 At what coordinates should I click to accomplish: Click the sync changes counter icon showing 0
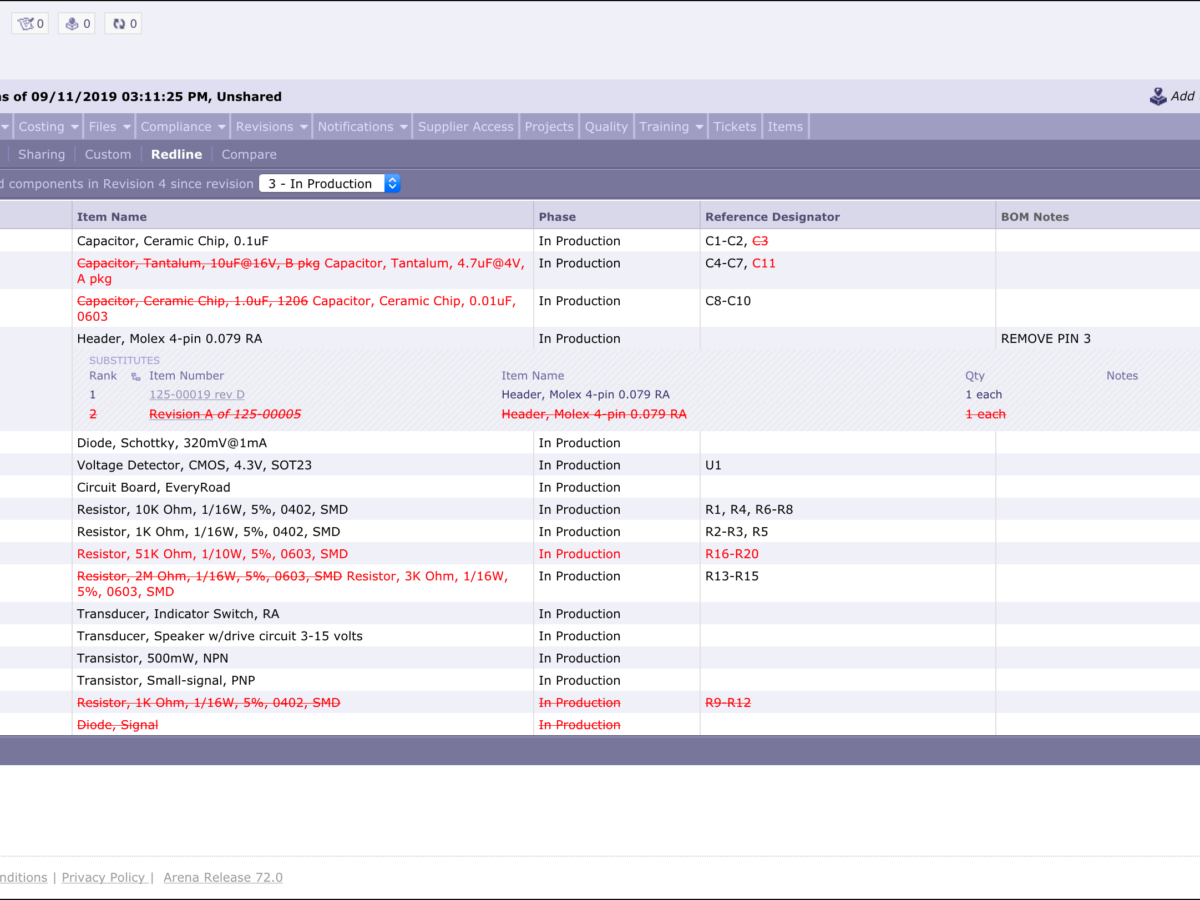[x=122, y=22]
